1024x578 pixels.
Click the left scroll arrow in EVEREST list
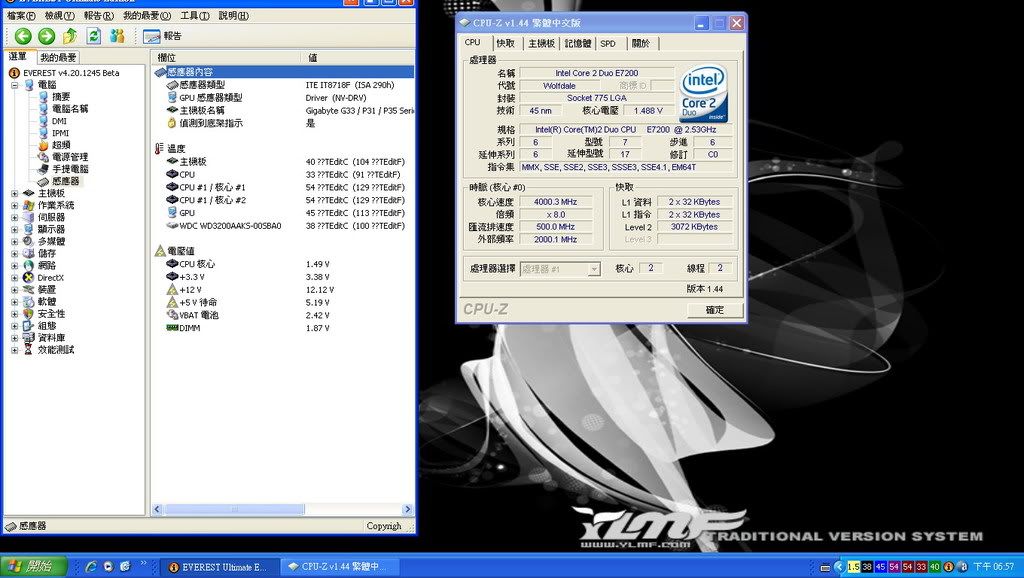tap(157, 509)
